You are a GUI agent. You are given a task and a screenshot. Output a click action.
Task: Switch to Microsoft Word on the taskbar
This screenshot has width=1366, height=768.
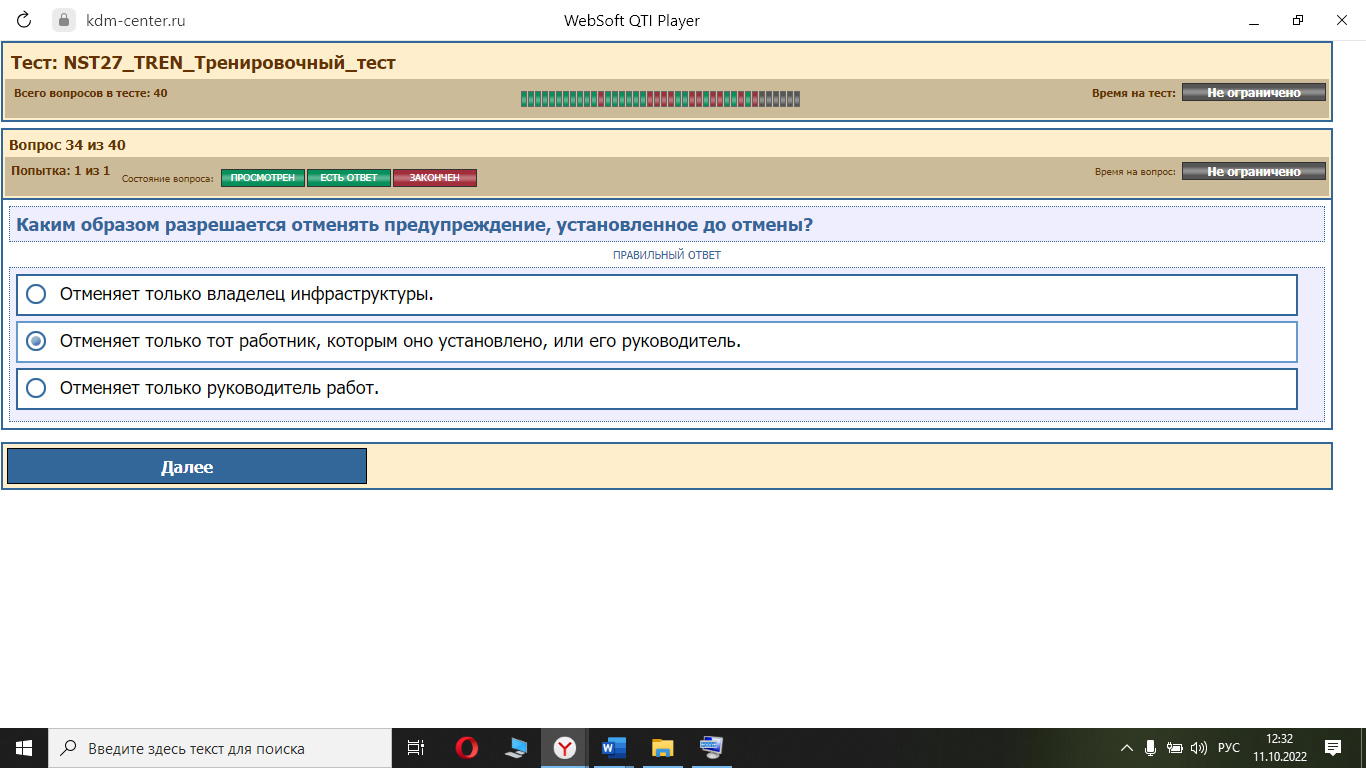613,748
